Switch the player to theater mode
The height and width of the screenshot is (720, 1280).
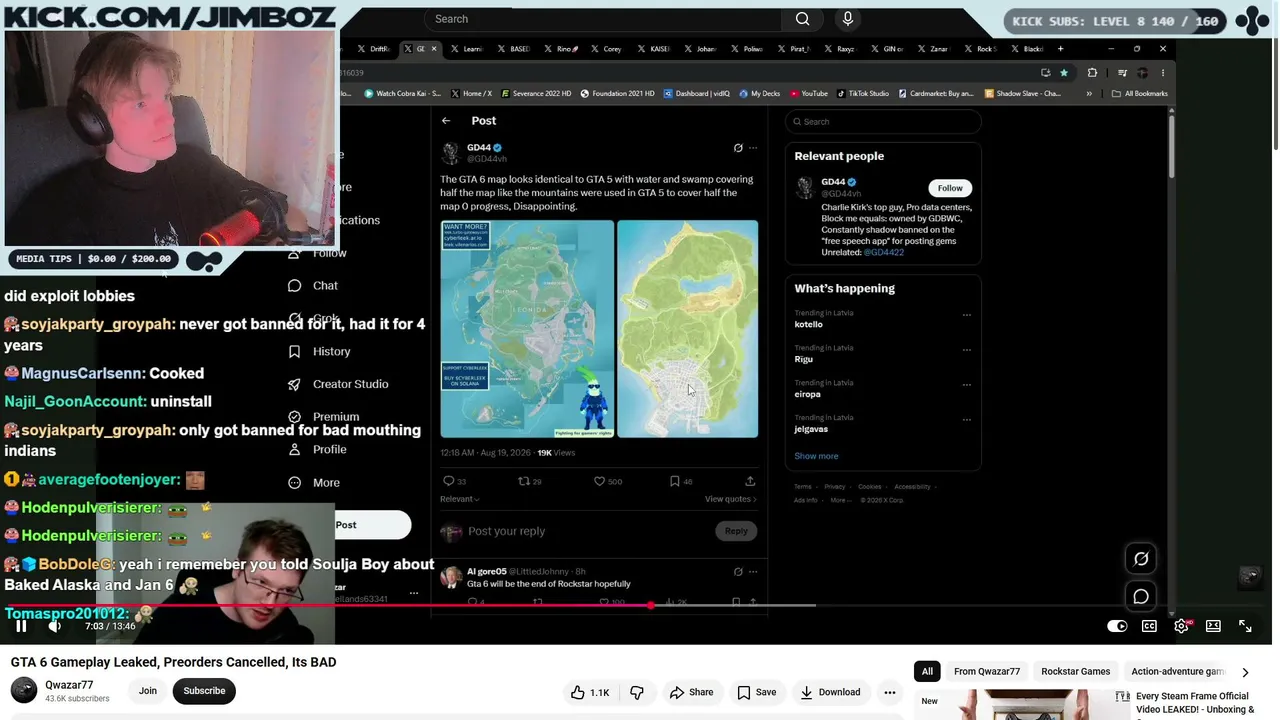click(1213, 626)
